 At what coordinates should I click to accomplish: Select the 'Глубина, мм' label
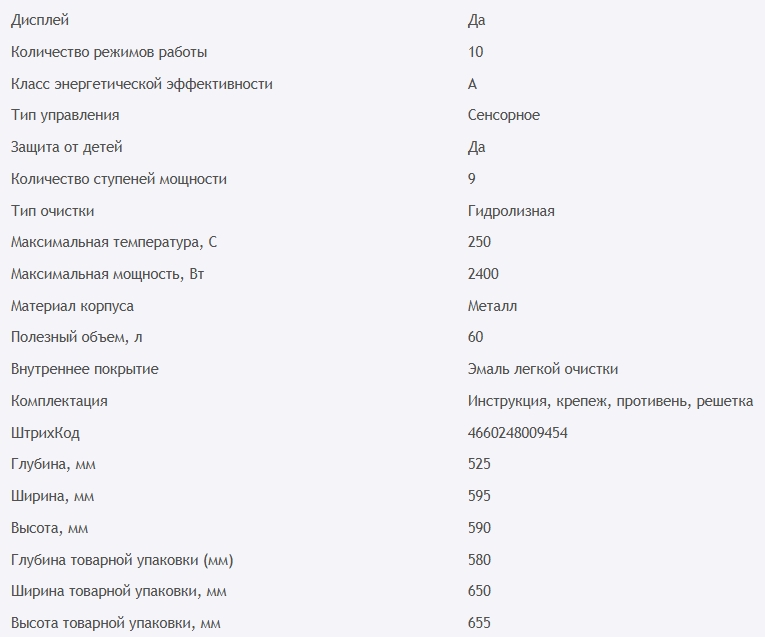pyautogui.click(x=52, y=464)
